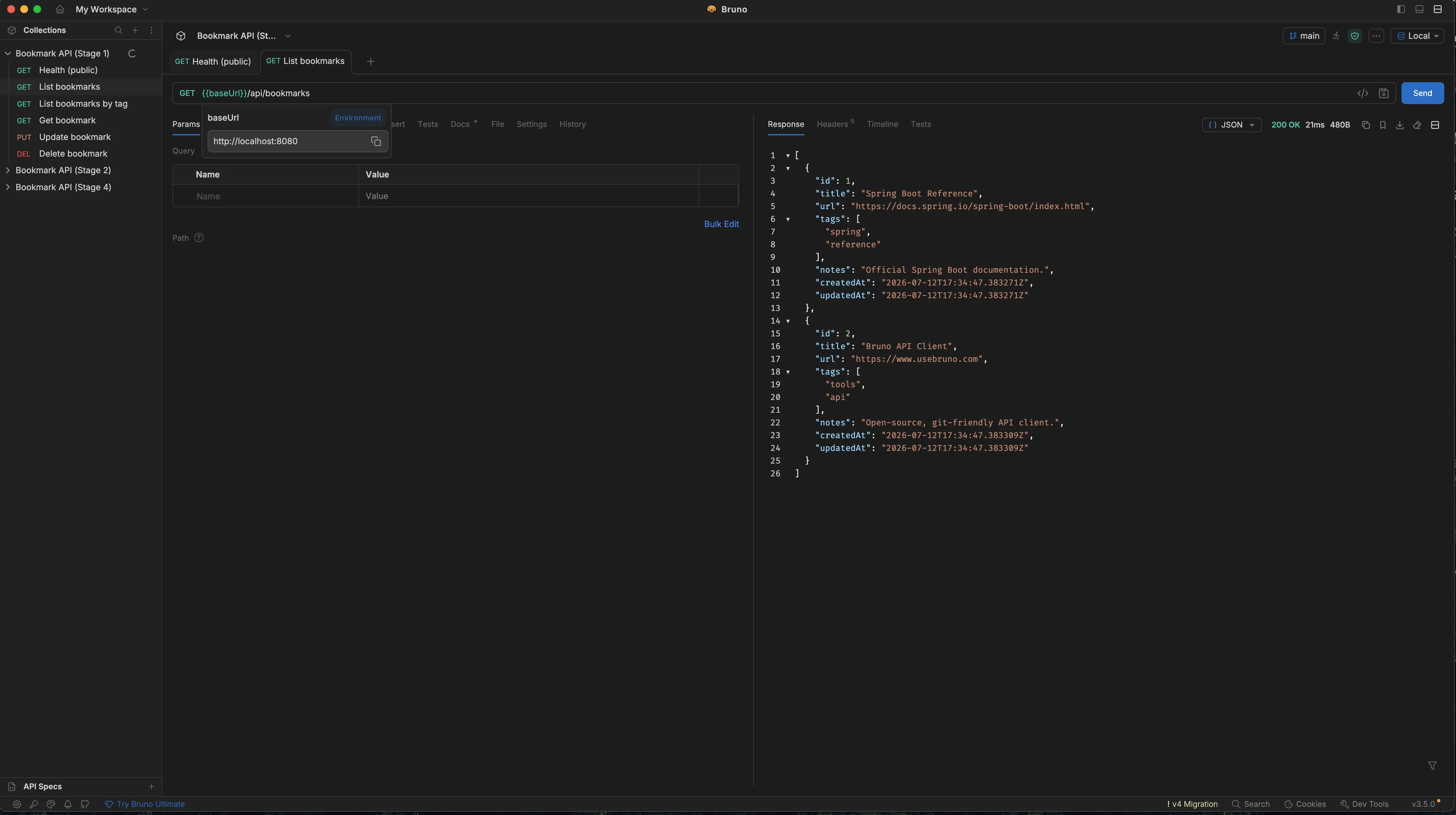The height and width of the screenshot is (815, 1456).
Task: Click the response layout icon beside eraser
Action: pos(1434,125)
